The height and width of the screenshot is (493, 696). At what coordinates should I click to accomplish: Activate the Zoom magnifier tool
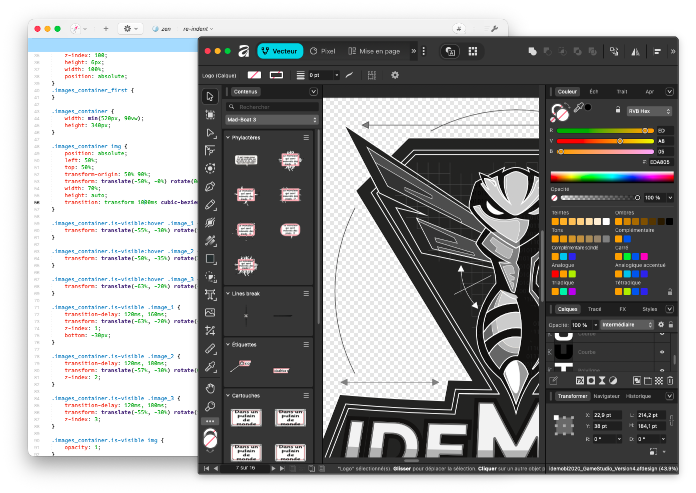pyautogui.click(x=210, y=406)
